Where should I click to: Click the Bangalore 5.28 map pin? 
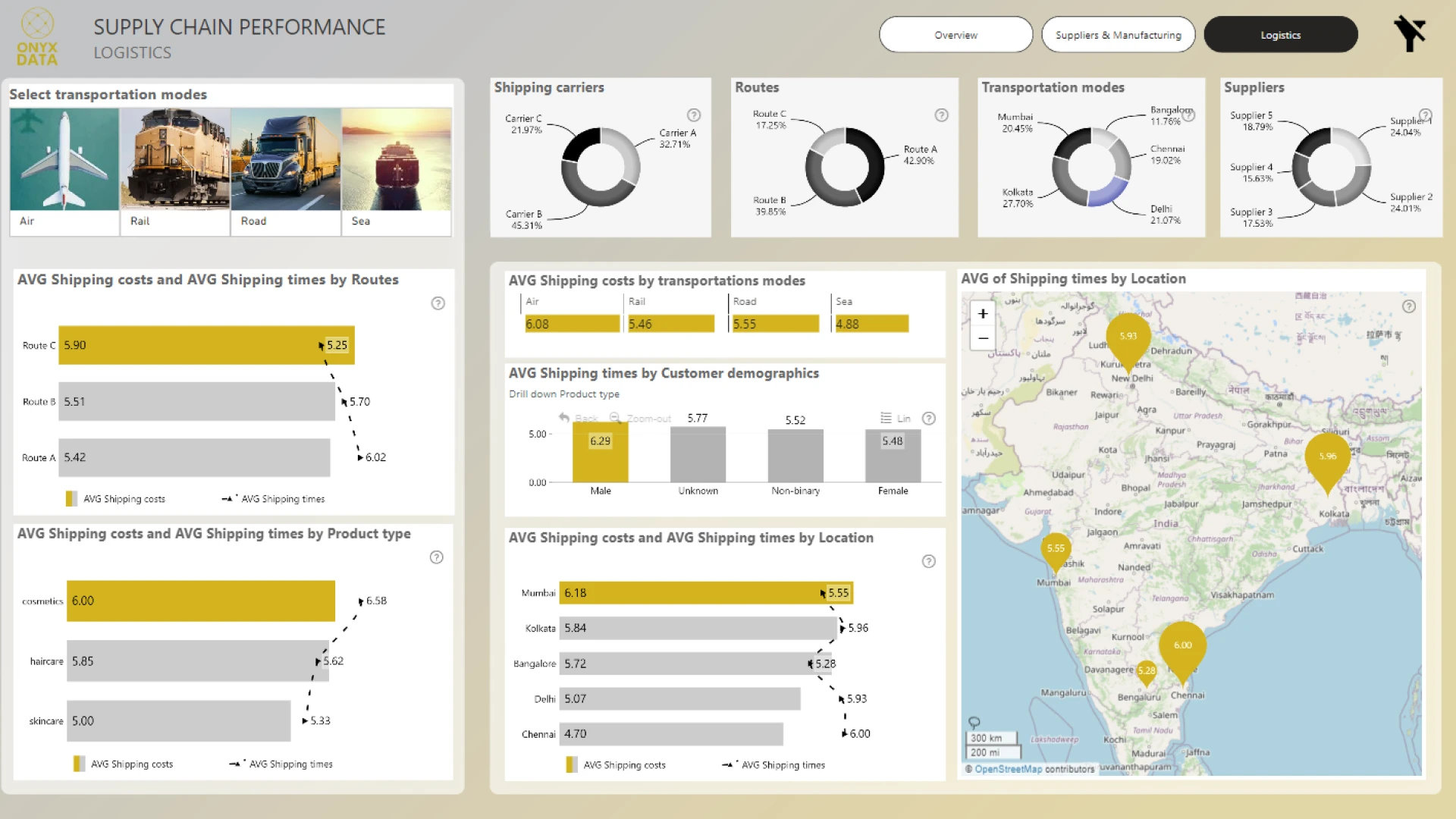point(1147,673)
